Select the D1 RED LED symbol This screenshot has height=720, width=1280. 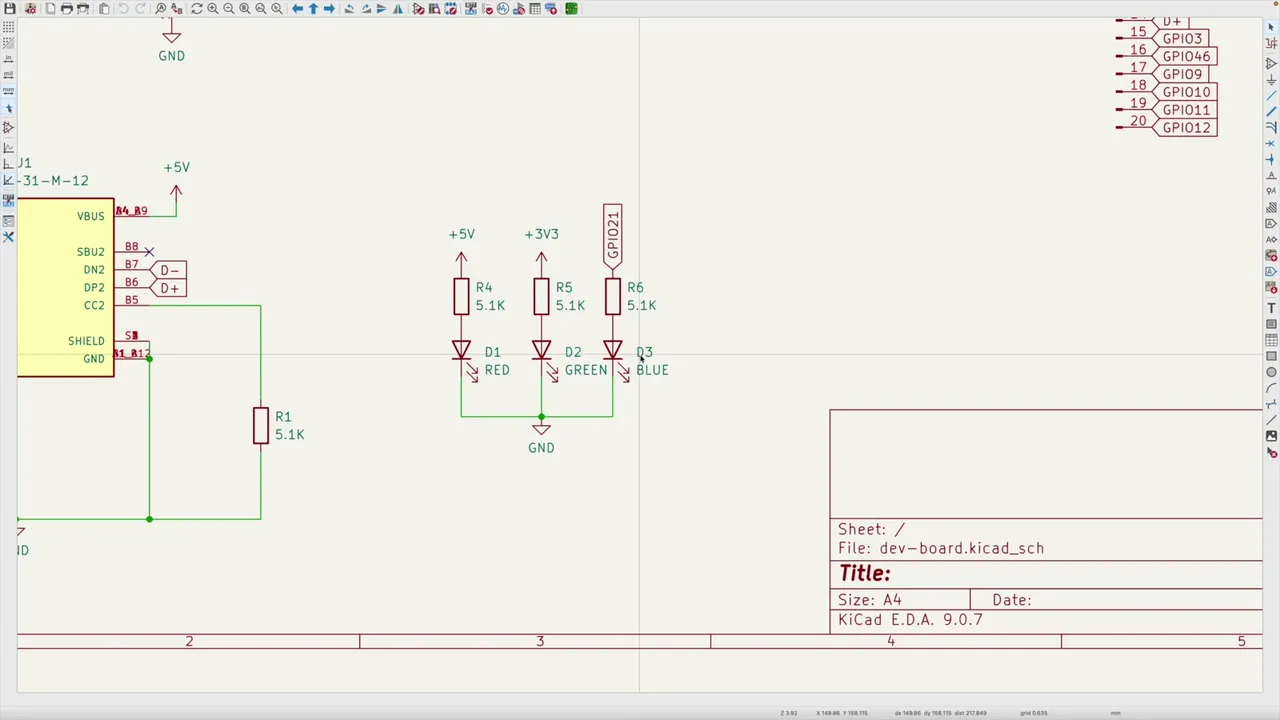coord(461,351)
